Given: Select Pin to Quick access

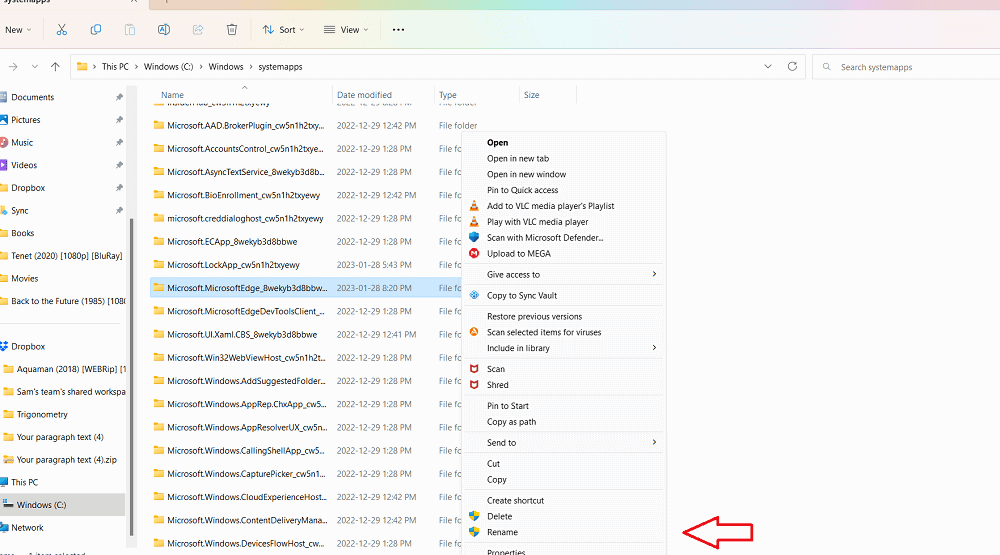Looking at the screenshot, I should [522, 190].
